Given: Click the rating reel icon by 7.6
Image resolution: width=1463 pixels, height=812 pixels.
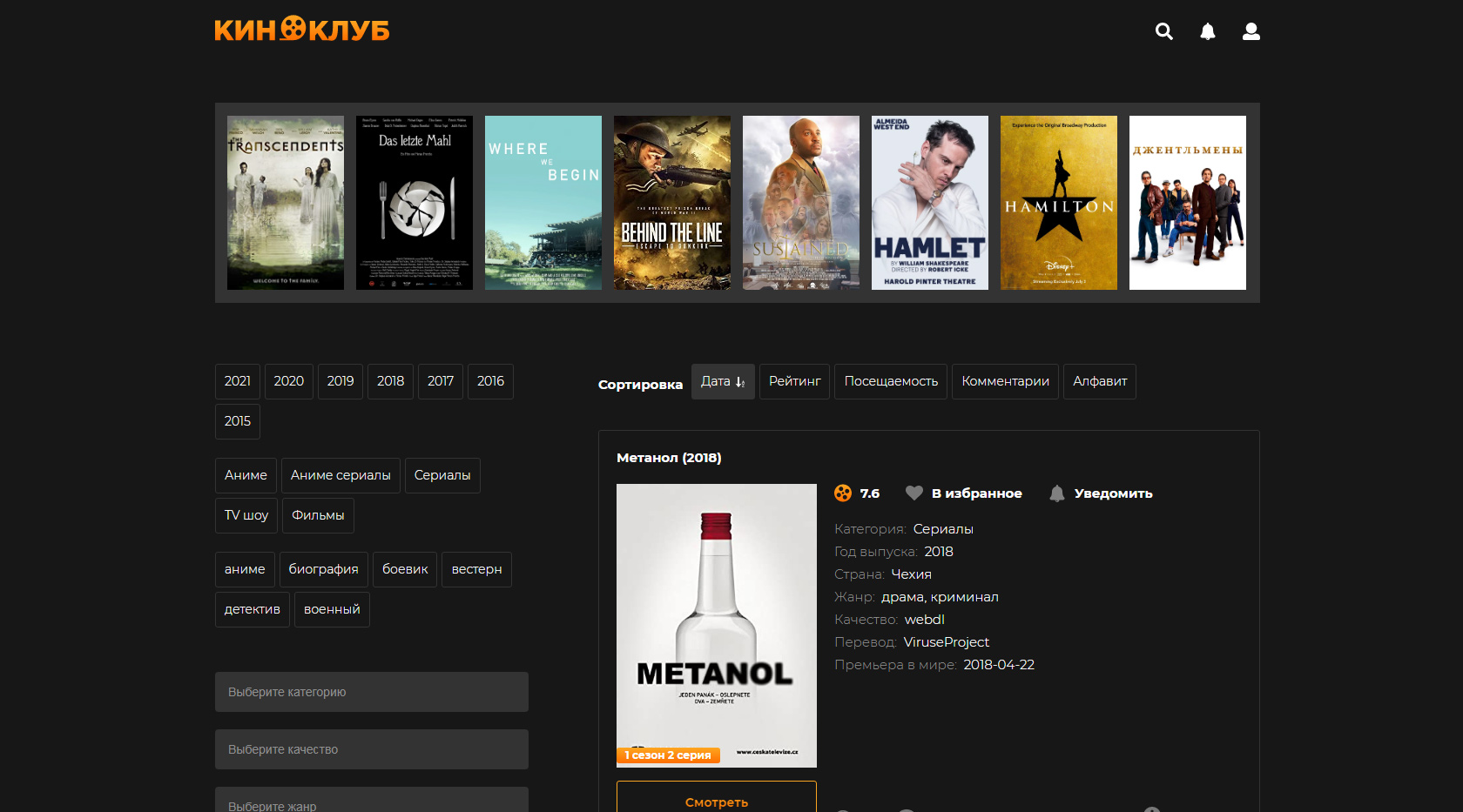Looking at the screenshot, I should pyautogui.click(x=843, y=493).
